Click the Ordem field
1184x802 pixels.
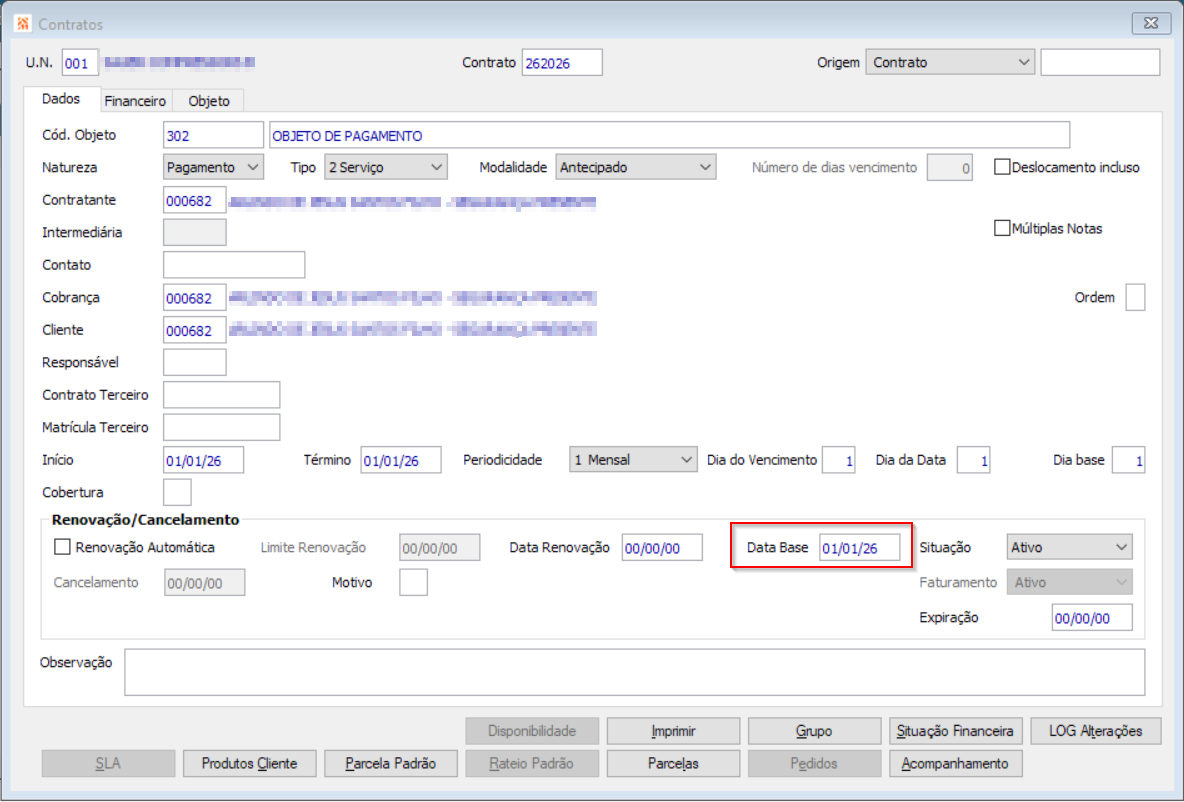point(1136,298)
